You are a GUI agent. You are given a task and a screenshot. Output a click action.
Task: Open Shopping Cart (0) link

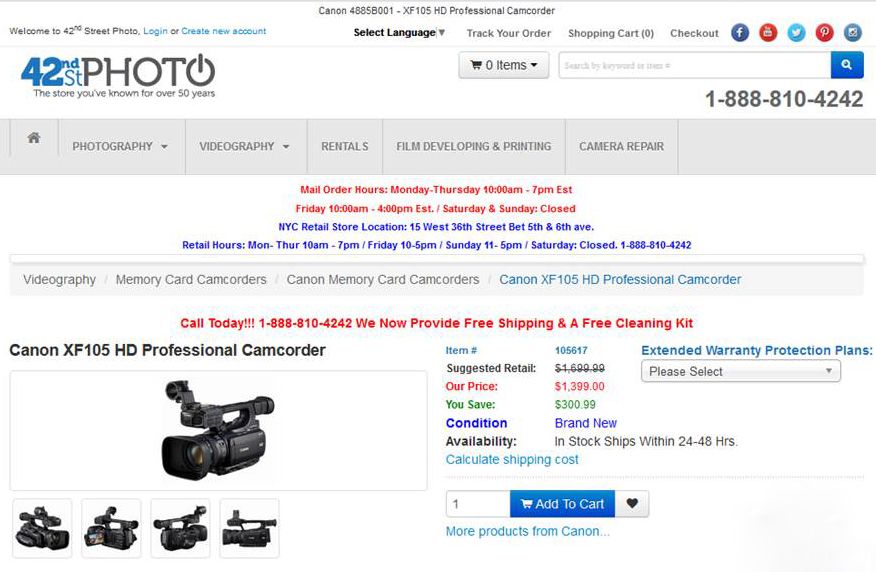pos(611,34)
